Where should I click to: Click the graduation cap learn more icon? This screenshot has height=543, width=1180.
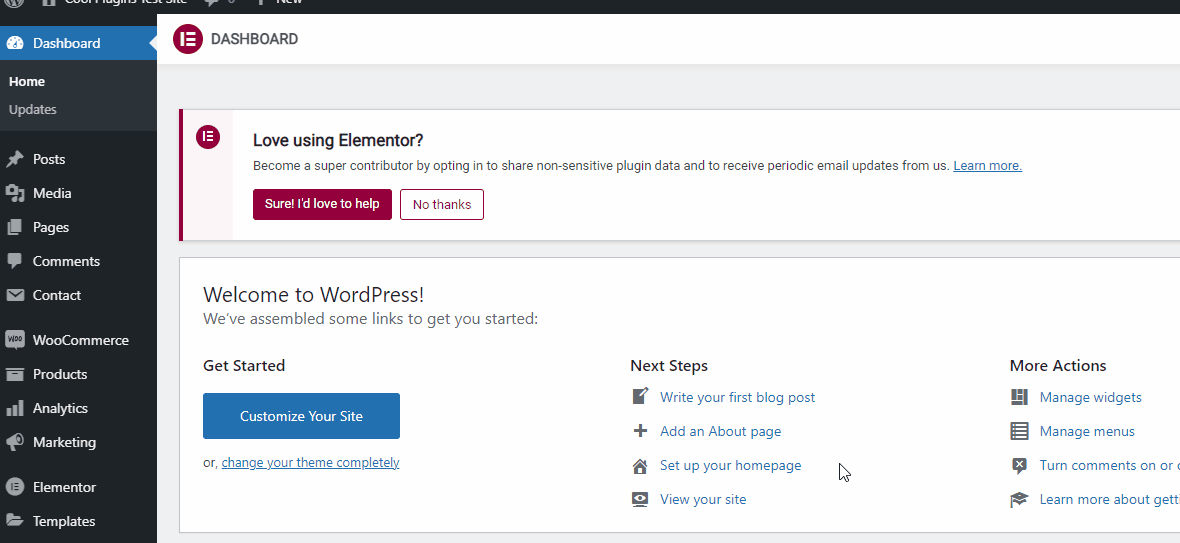click(x=1019, y=499)
